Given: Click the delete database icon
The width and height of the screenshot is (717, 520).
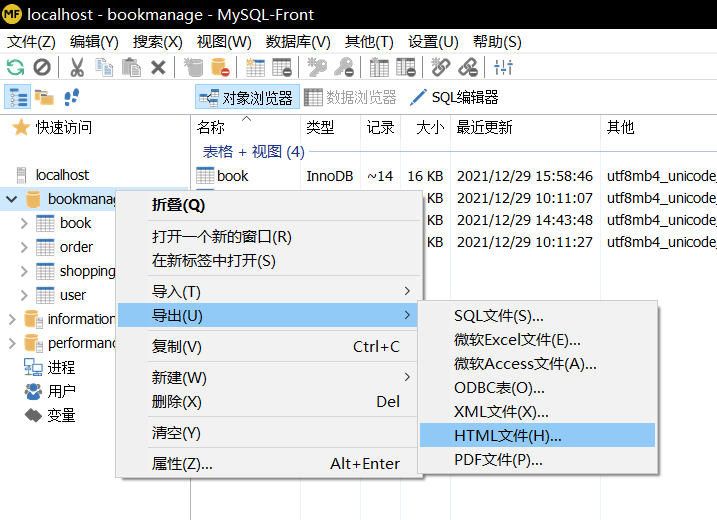Looking at the screenshot, I should 220,68.
